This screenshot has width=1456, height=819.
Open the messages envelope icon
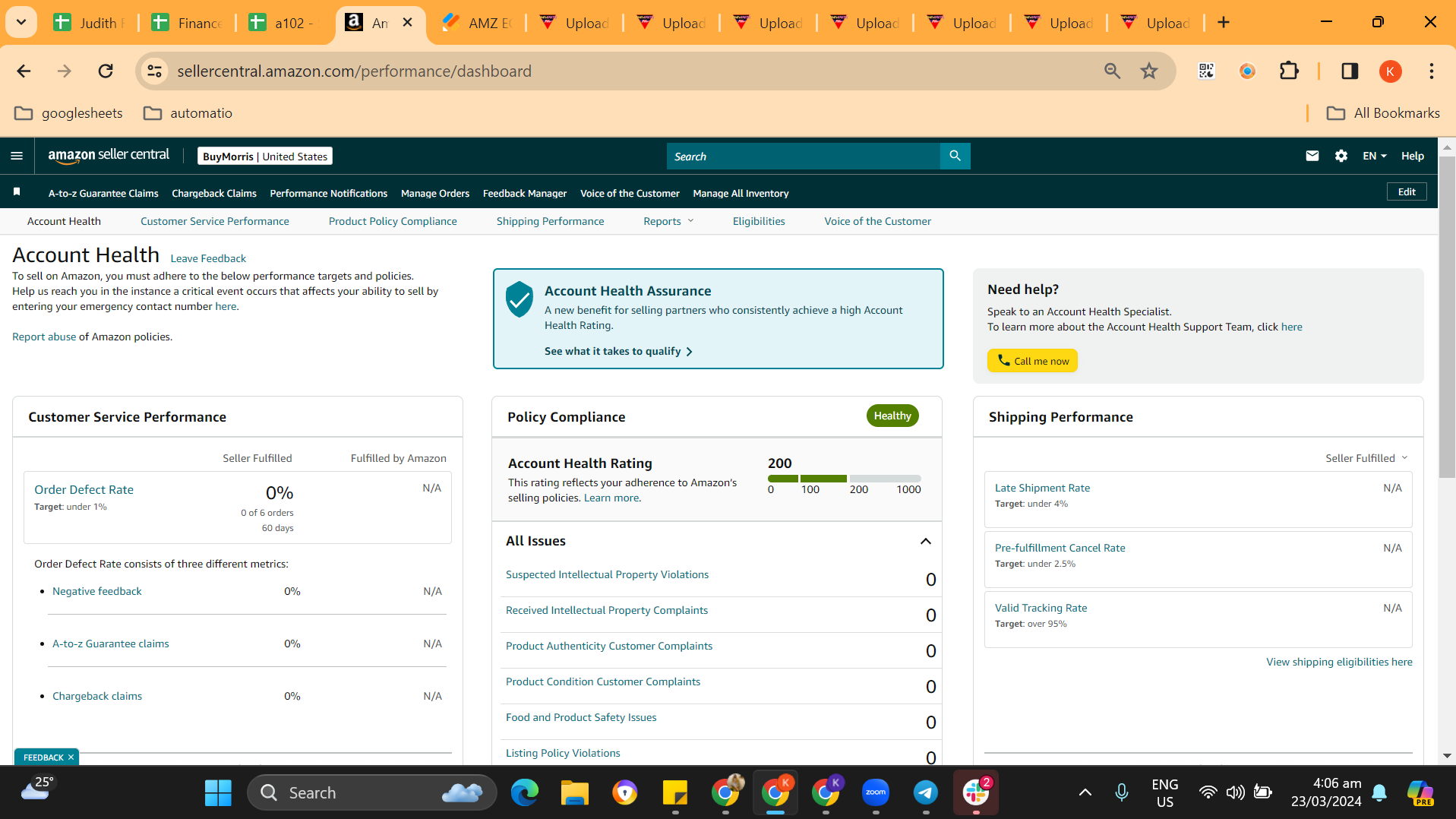click(1312, 156)
